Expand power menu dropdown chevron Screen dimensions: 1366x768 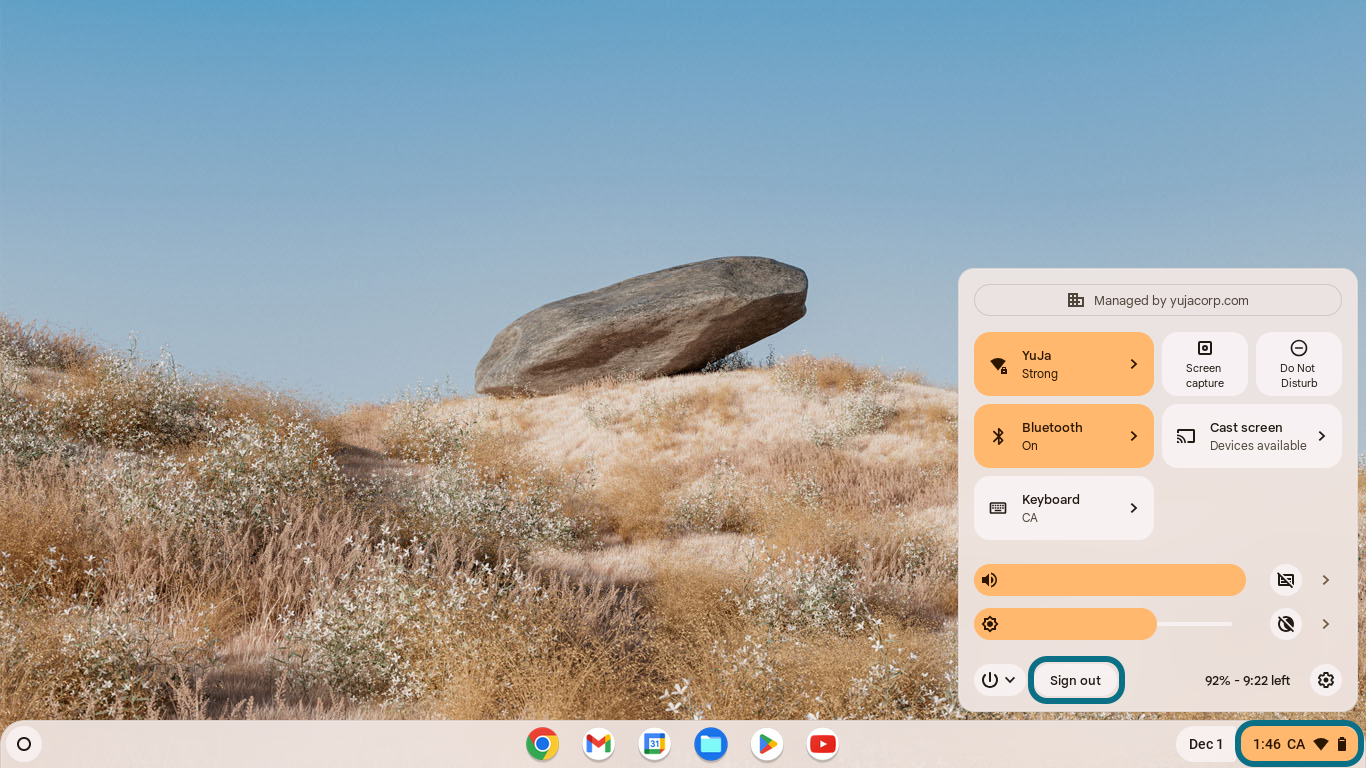pos(1010,680)
